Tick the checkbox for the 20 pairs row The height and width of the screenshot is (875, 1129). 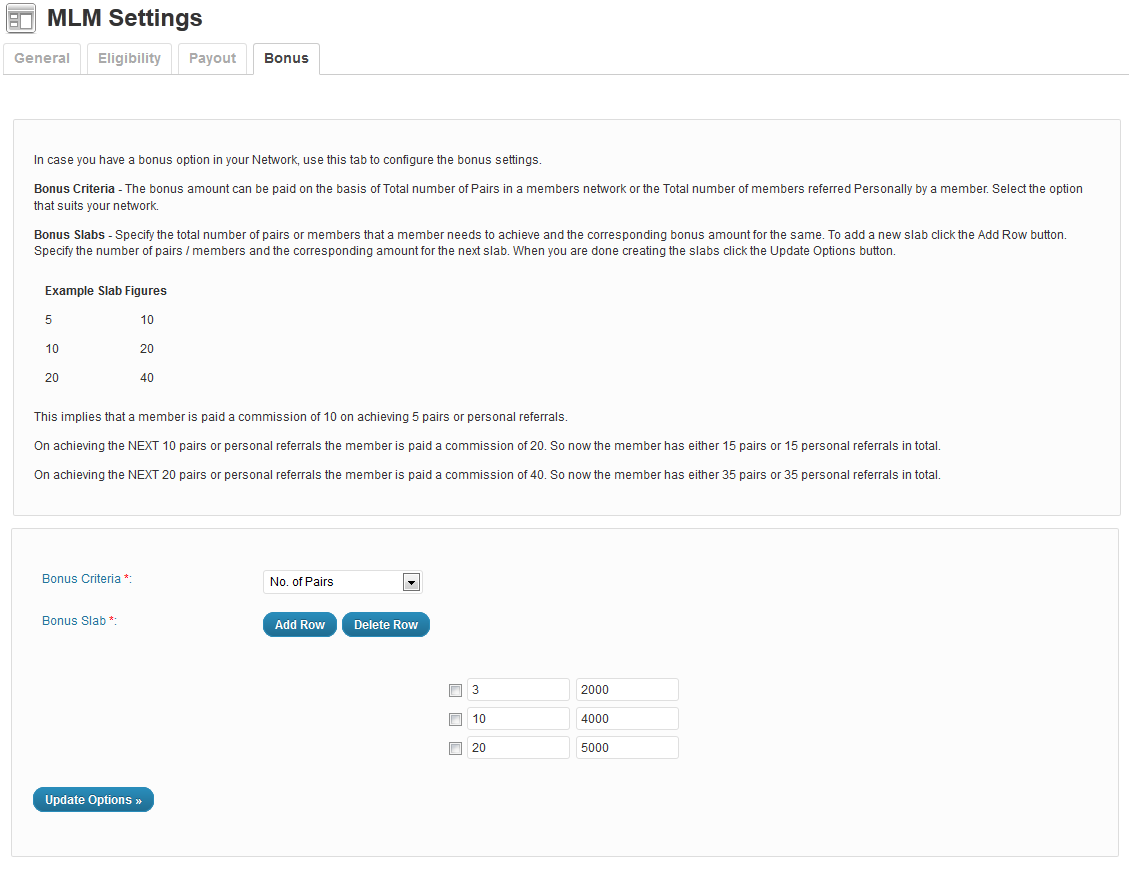pos(455,748)
